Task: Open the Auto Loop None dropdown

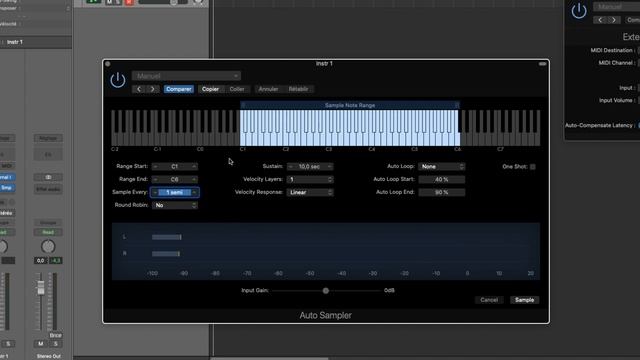Action: pos(442,167)
